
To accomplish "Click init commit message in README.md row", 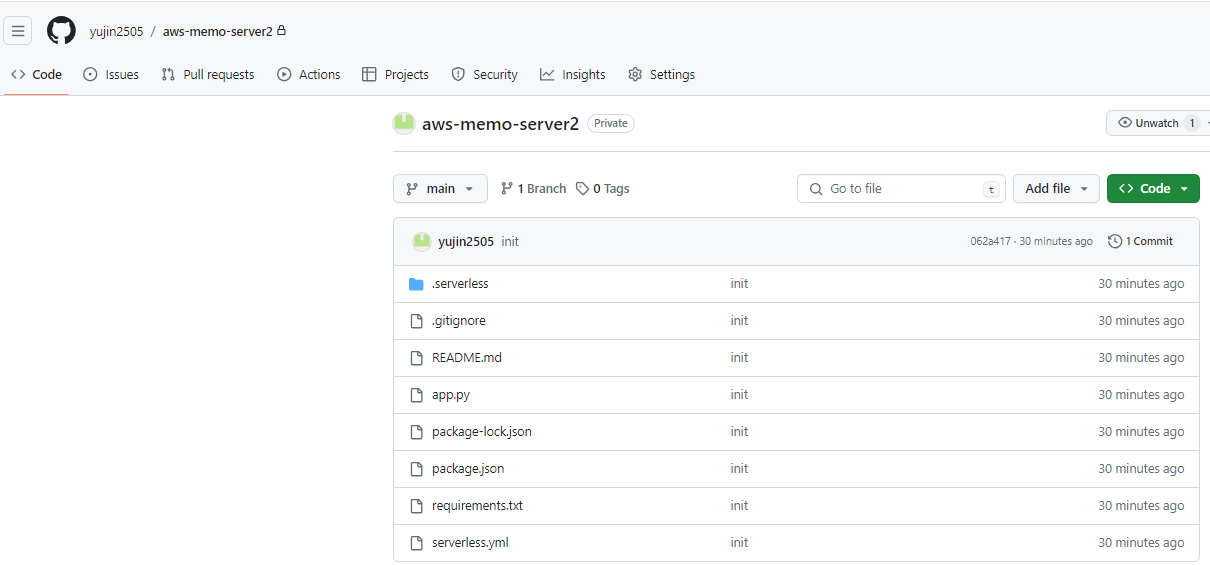I will (739, 358).
